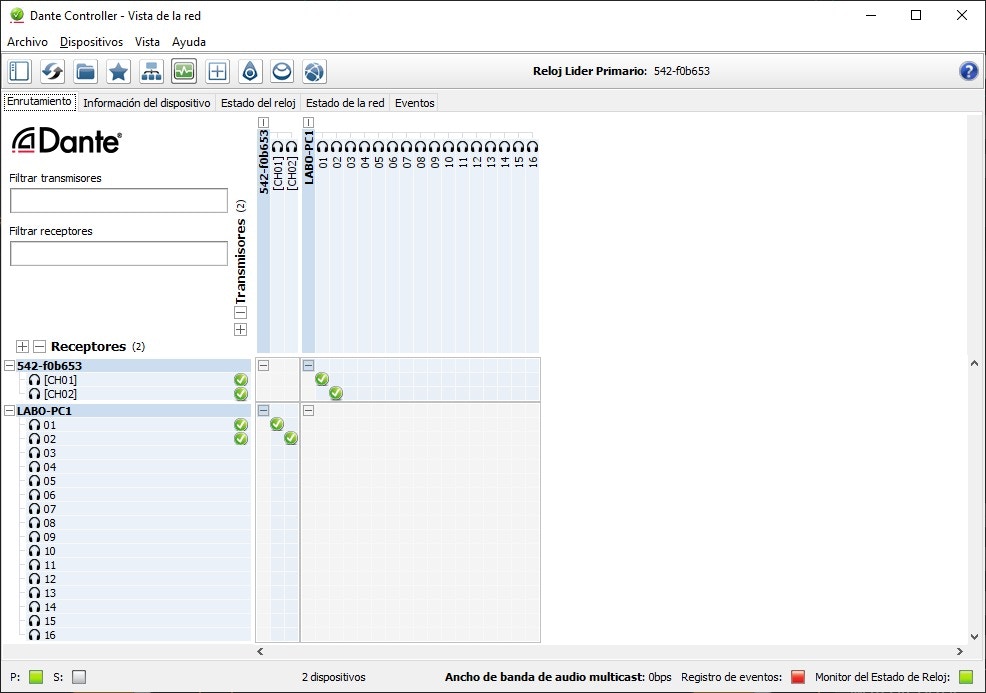The height and width of the screenshot is (693, 986).
Task: Click the horizontal scrollbar left arrow
Action: click(x=260, y=651)
